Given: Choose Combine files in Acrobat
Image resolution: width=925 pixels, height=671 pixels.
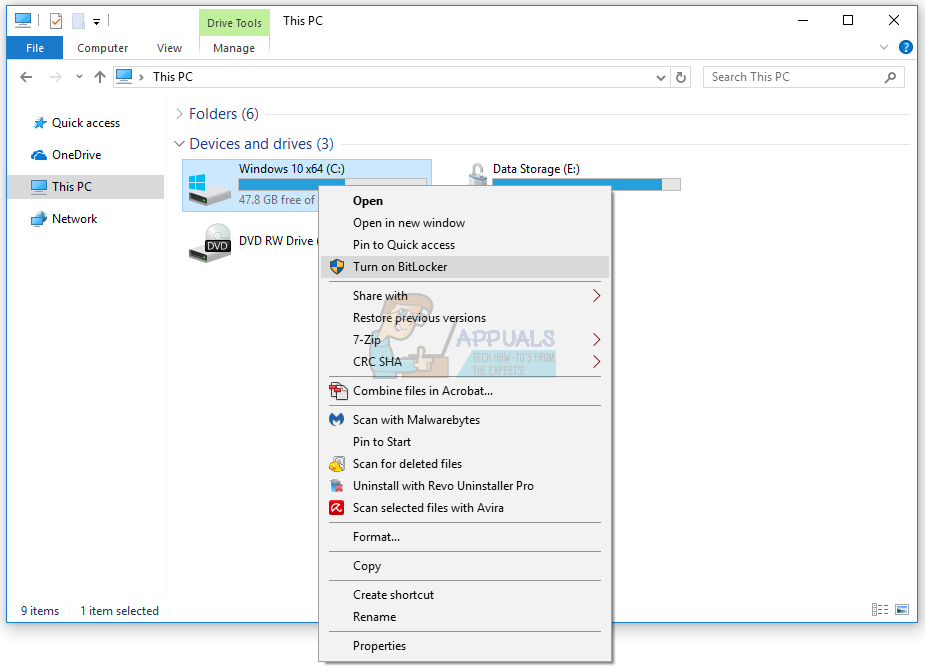Looking at the screenshot, I should 465,391.
